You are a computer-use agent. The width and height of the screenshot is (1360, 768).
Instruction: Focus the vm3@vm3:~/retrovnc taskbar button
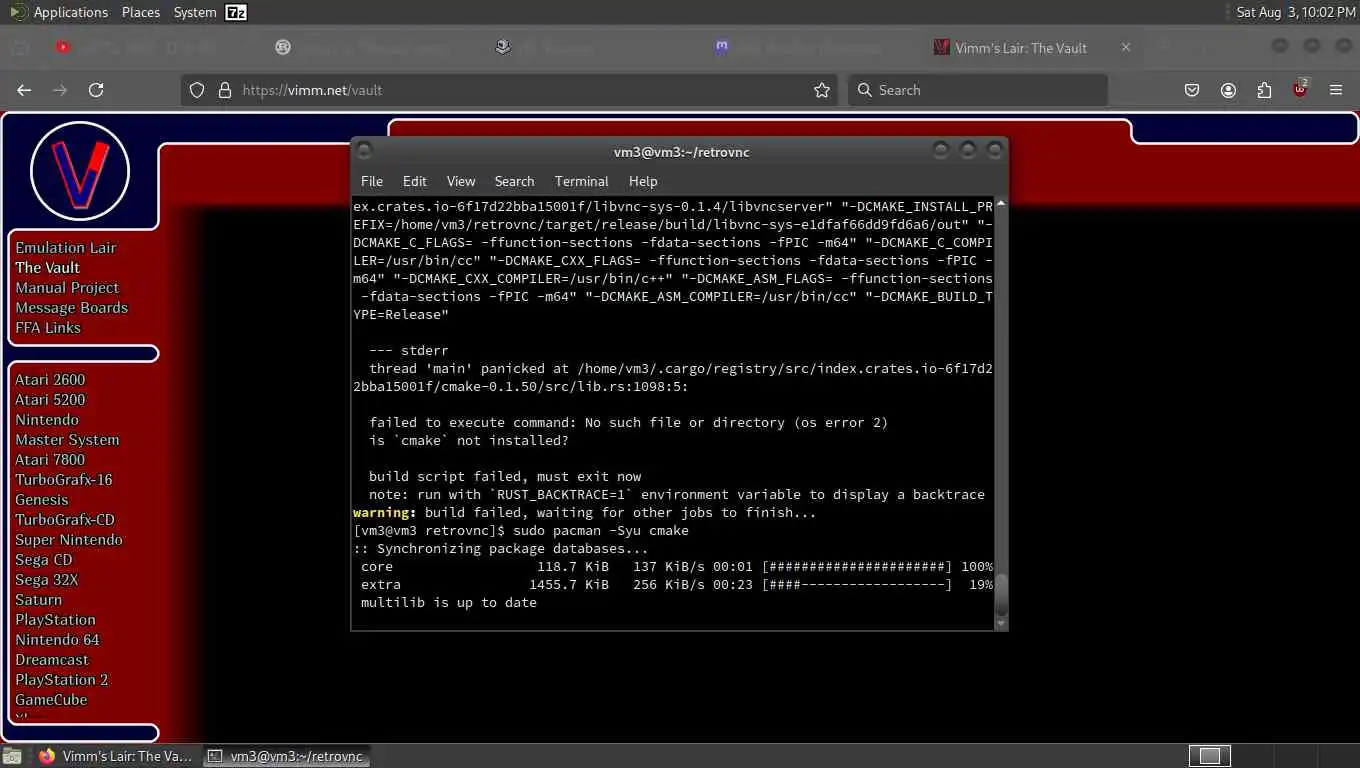287,756
